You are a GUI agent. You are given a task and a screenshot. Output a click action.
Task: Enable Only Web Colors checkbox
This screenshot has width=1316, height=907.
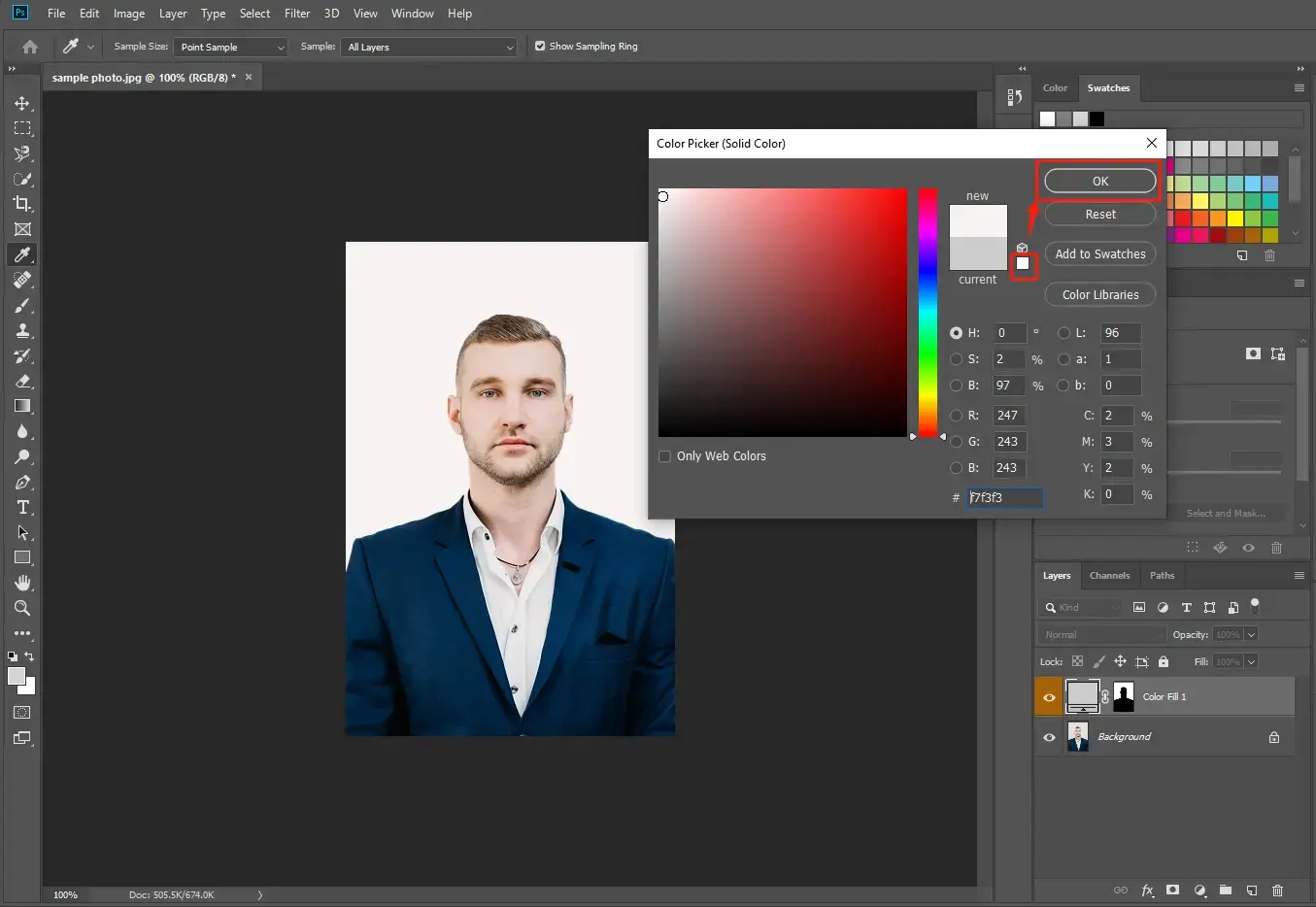click(664, 456)
